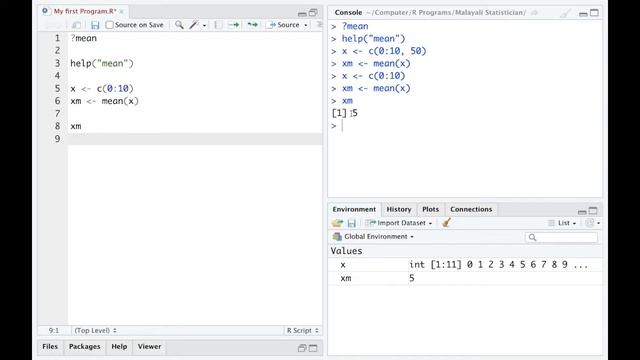Open the R Script file type dropdown

click(302, 331)
